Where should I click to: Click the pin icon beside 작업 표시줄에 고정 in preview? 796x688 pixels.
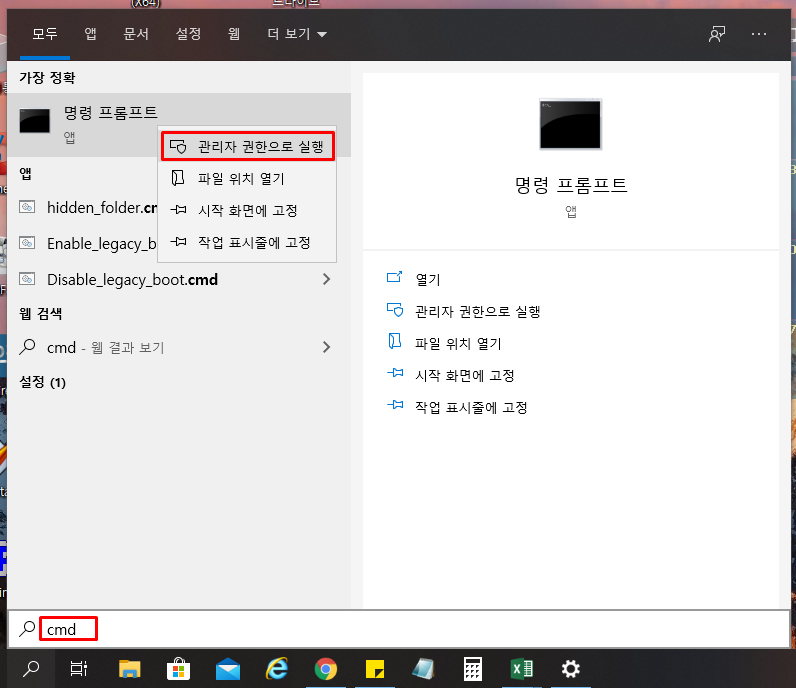395,405
